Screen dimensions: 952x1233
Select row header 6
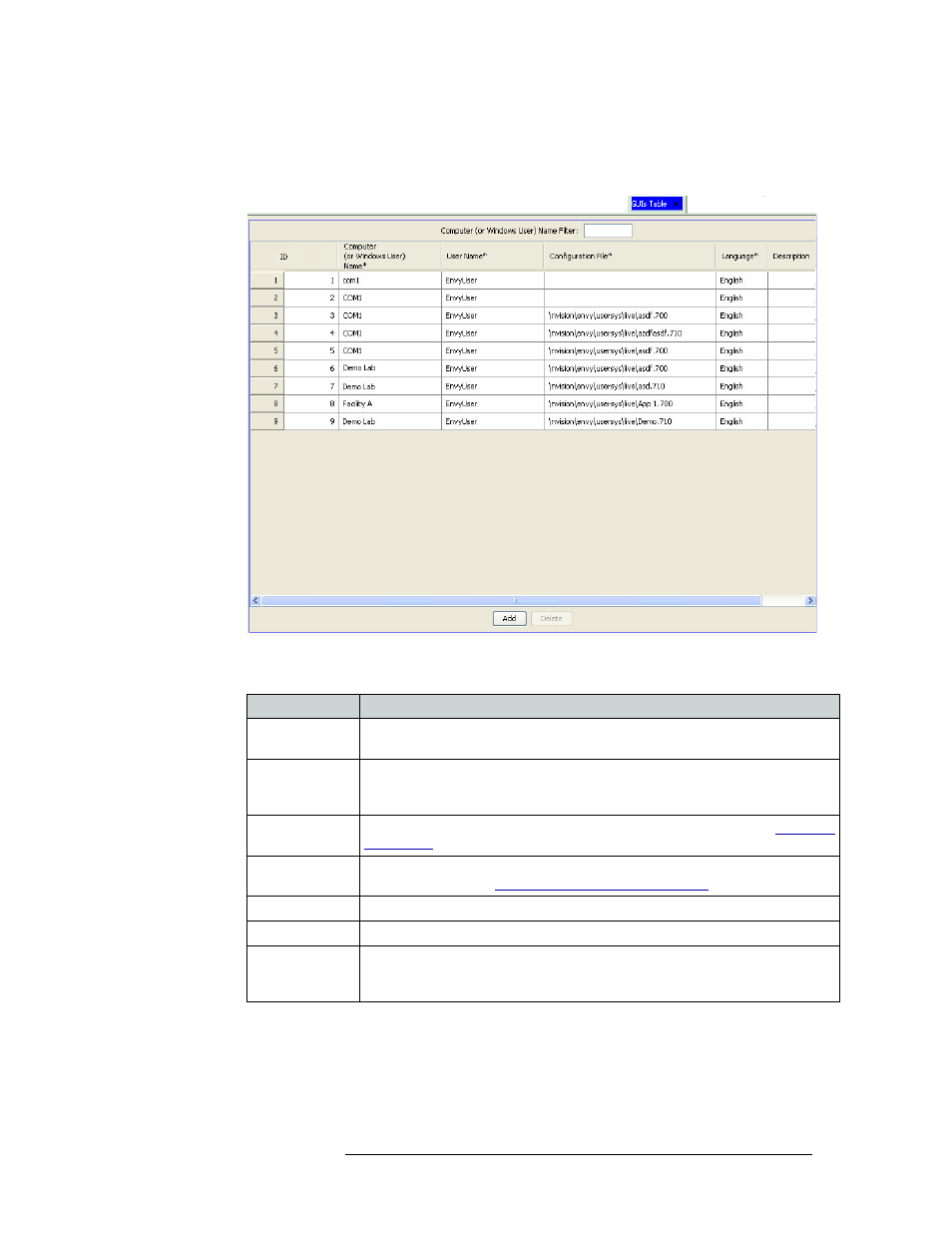266,368
